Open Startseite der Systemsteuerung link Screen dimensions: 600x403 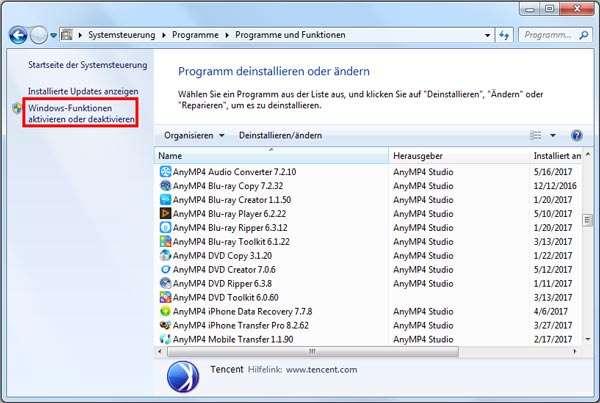[88, 65]
